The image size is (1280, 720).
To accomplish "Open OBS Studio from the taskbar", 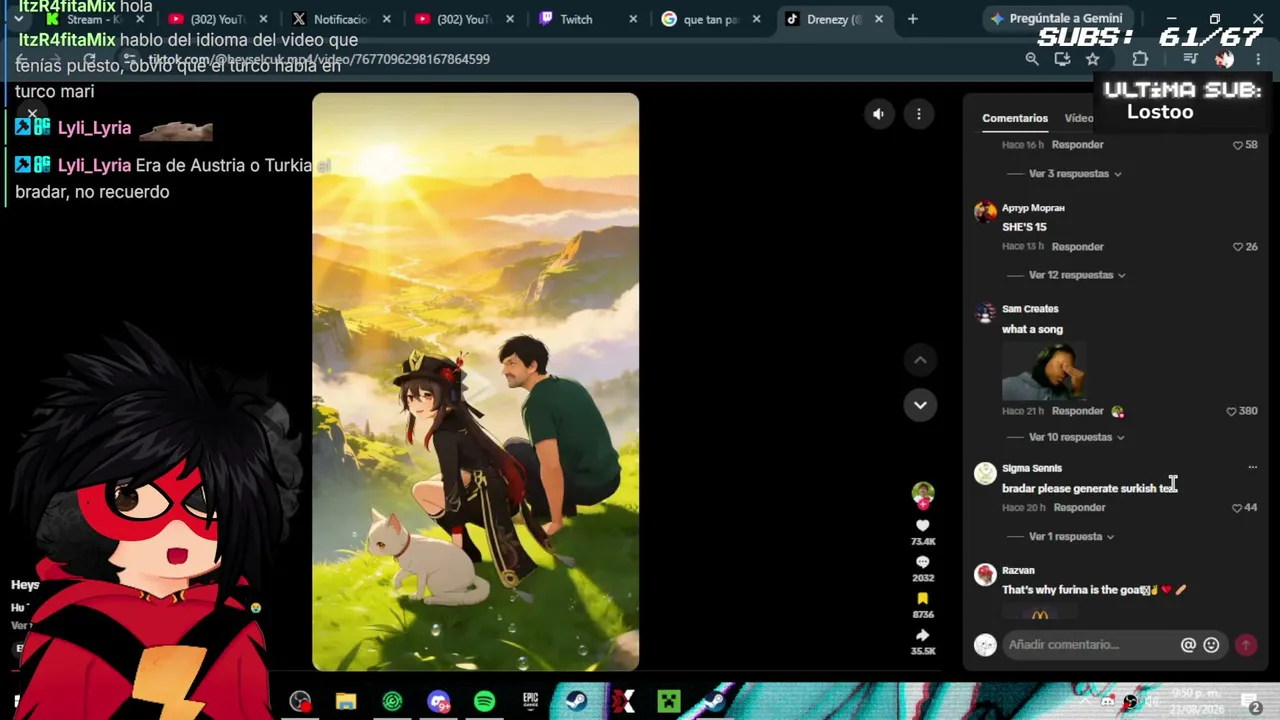I will click(300, 702).
